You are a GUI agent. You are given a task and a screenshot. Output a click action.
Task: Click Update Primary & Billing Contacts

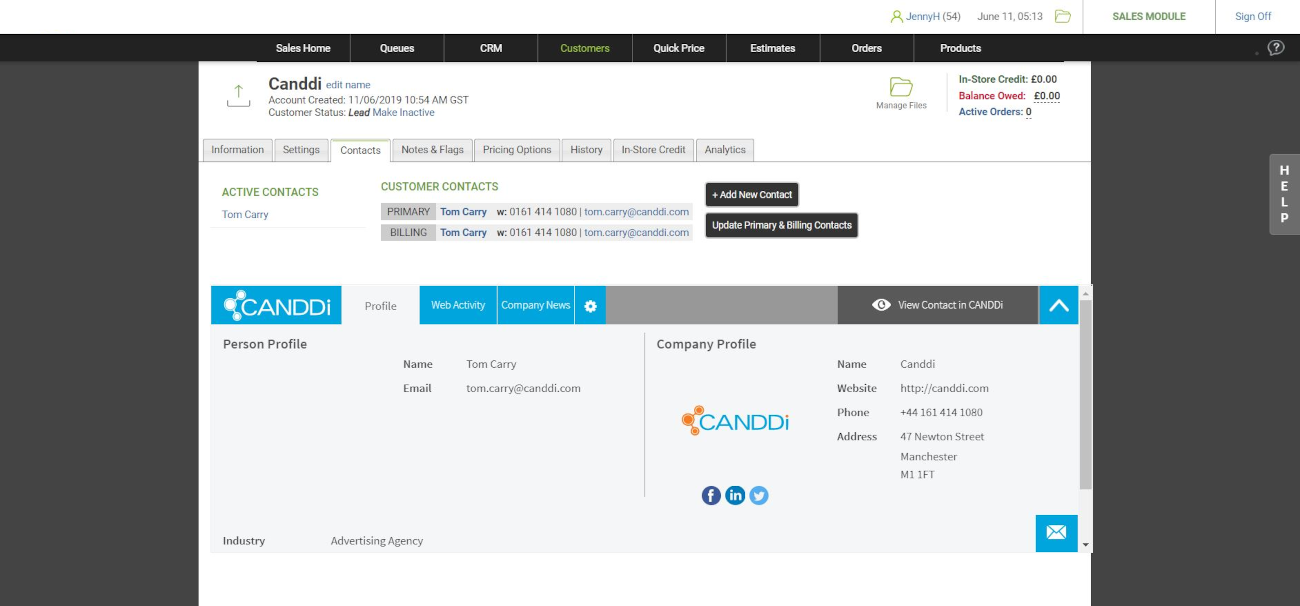(x=782, y=225)
